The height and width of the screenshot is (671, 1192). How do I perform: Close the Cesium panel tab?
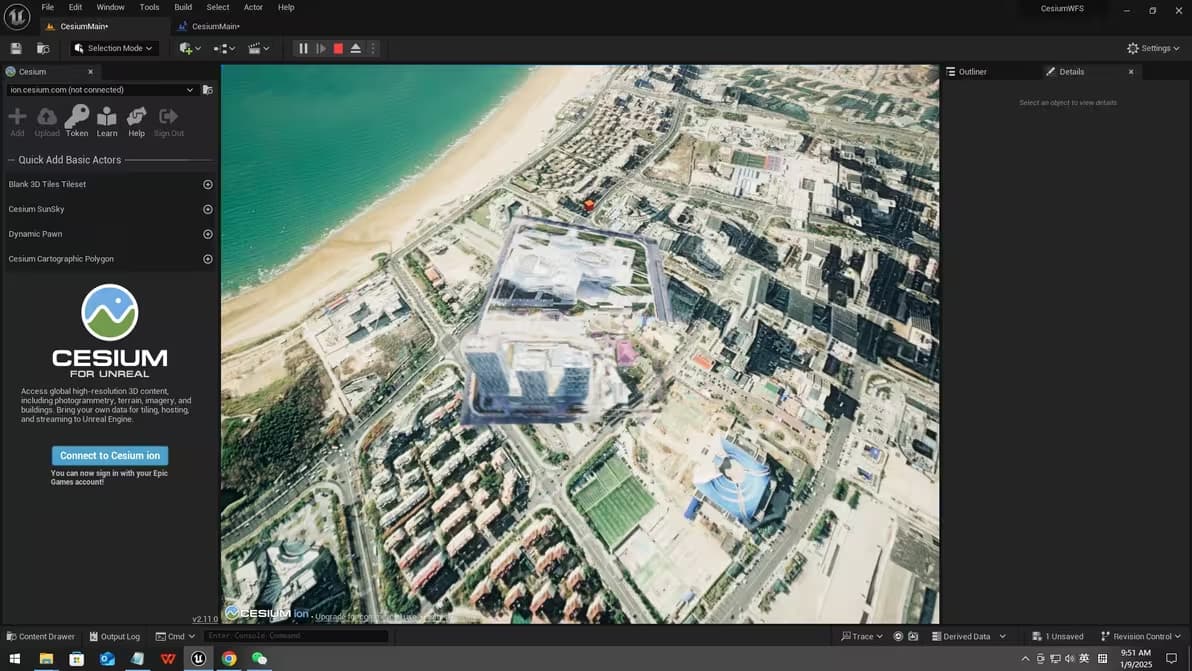point(90,71)
